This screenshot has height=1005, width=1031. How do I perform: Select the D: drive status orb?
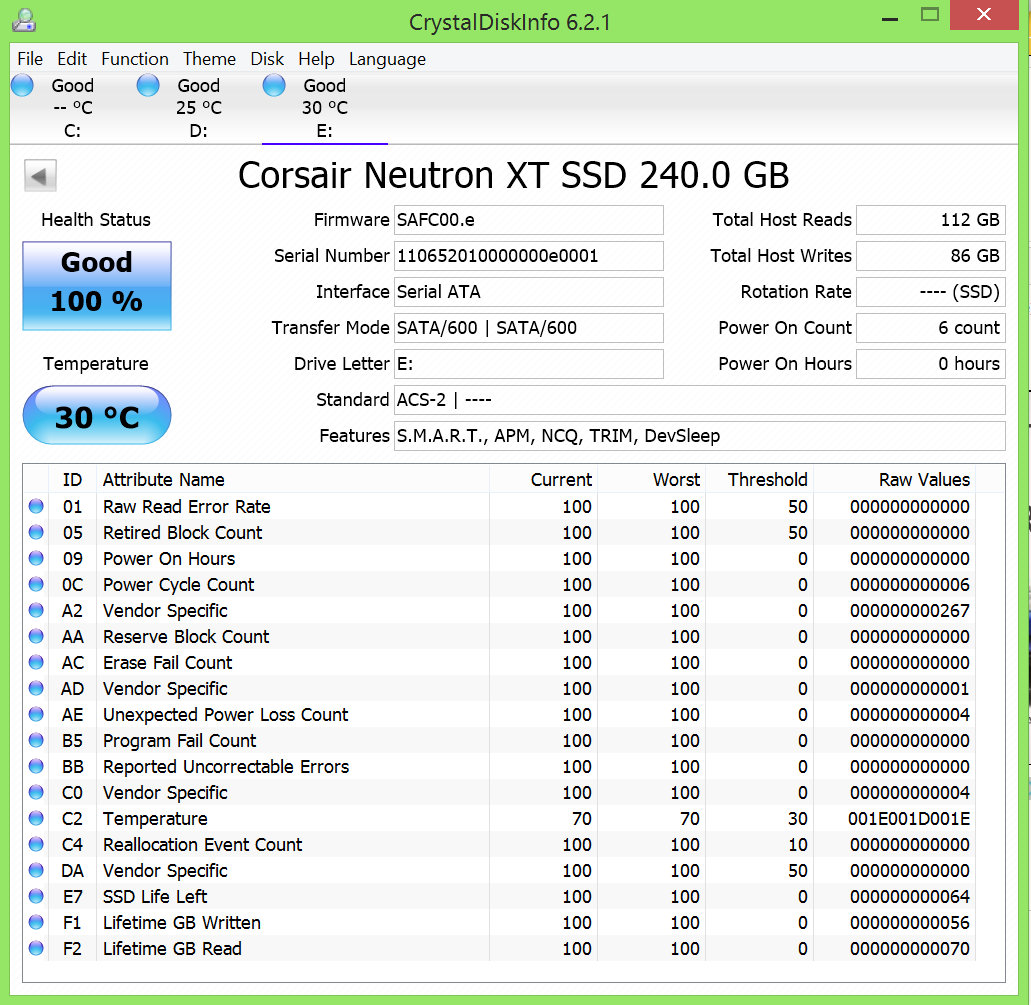(148, 86)
